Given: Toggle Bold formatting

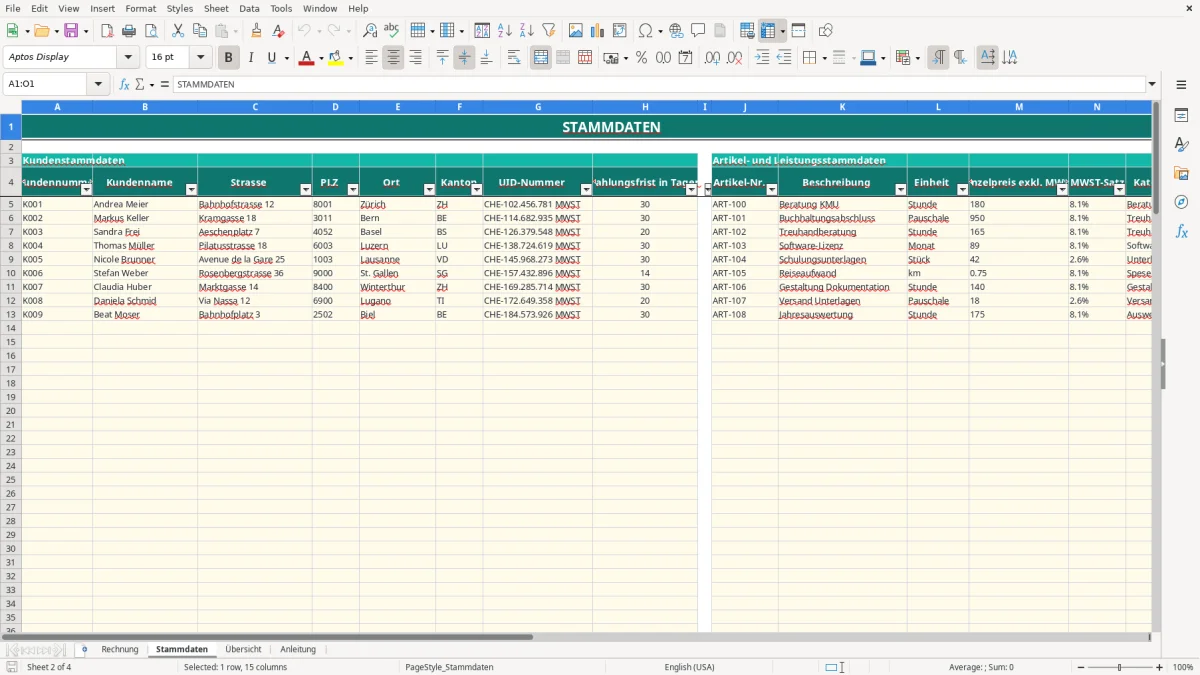Looking at the screenshot, I should coord(229,58).
